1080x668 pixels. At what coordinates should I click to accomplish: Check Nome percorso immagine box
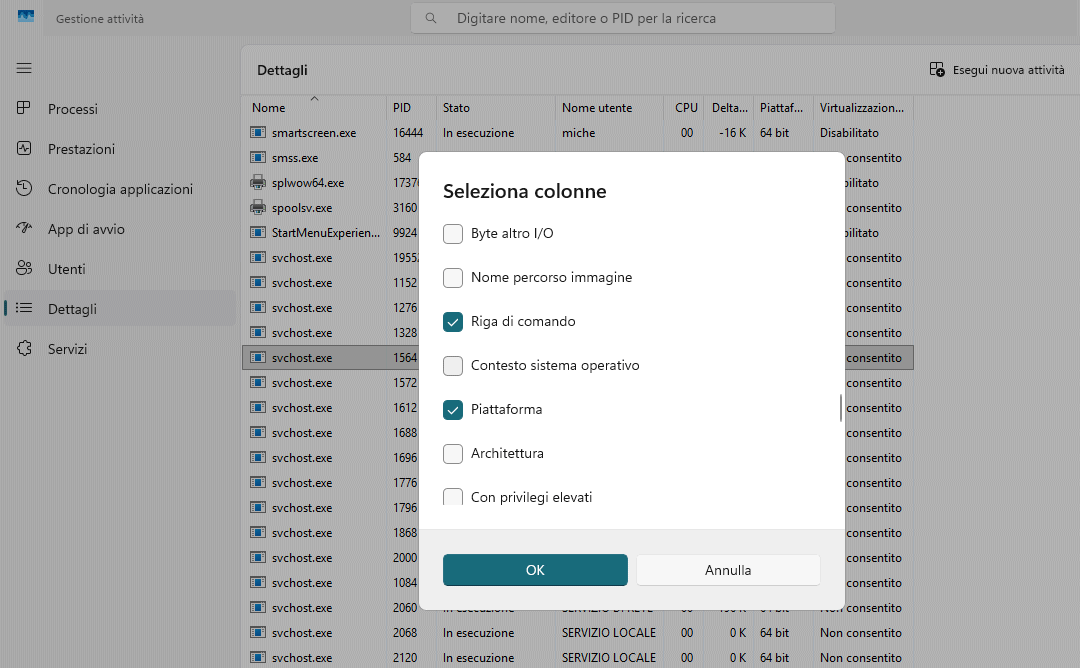coord(453,278)
